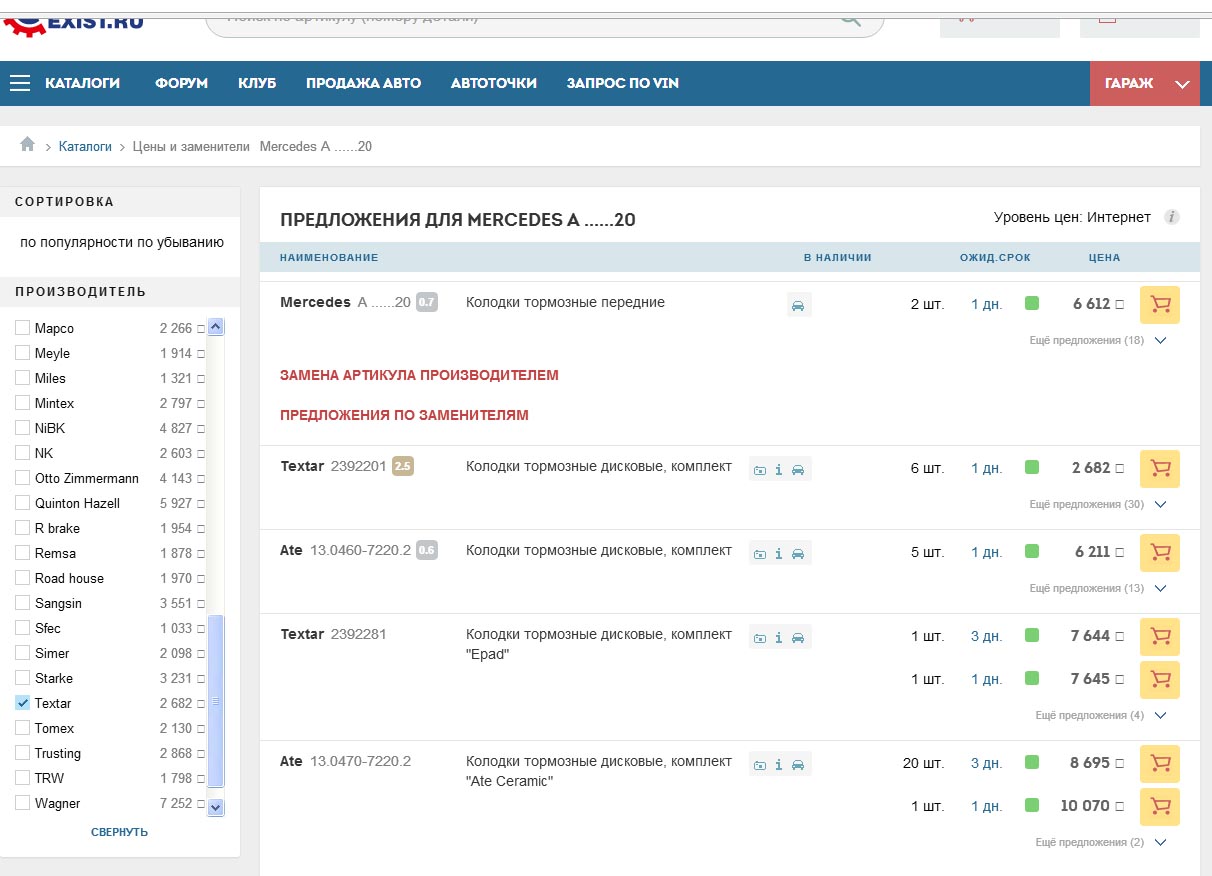
Task: Check the TRW manufacturer checkbox
Action: click(22, 778)
